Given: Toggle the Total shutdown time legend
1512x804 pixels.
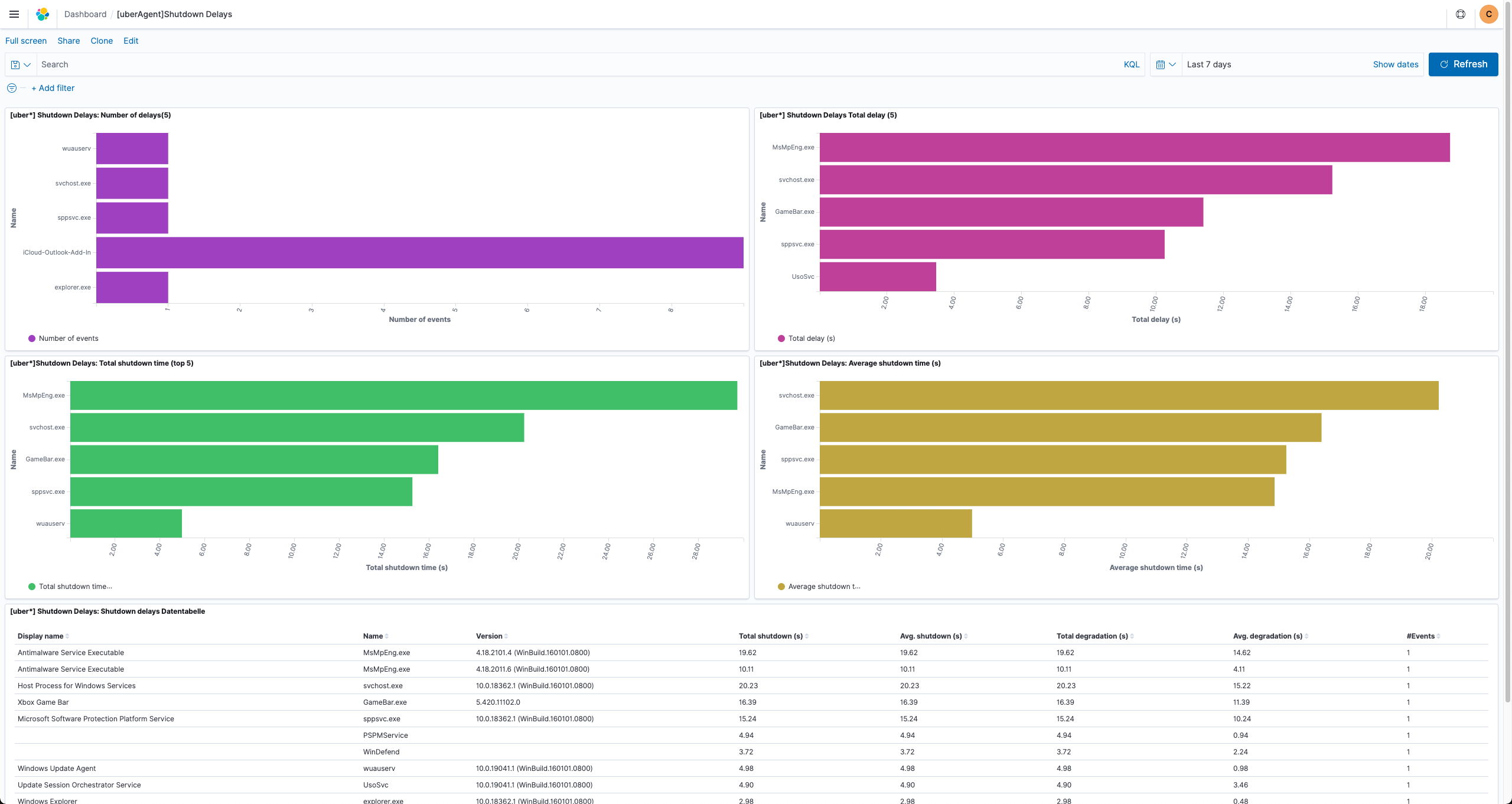Looking at the screenshot, I should coord(75,587).
